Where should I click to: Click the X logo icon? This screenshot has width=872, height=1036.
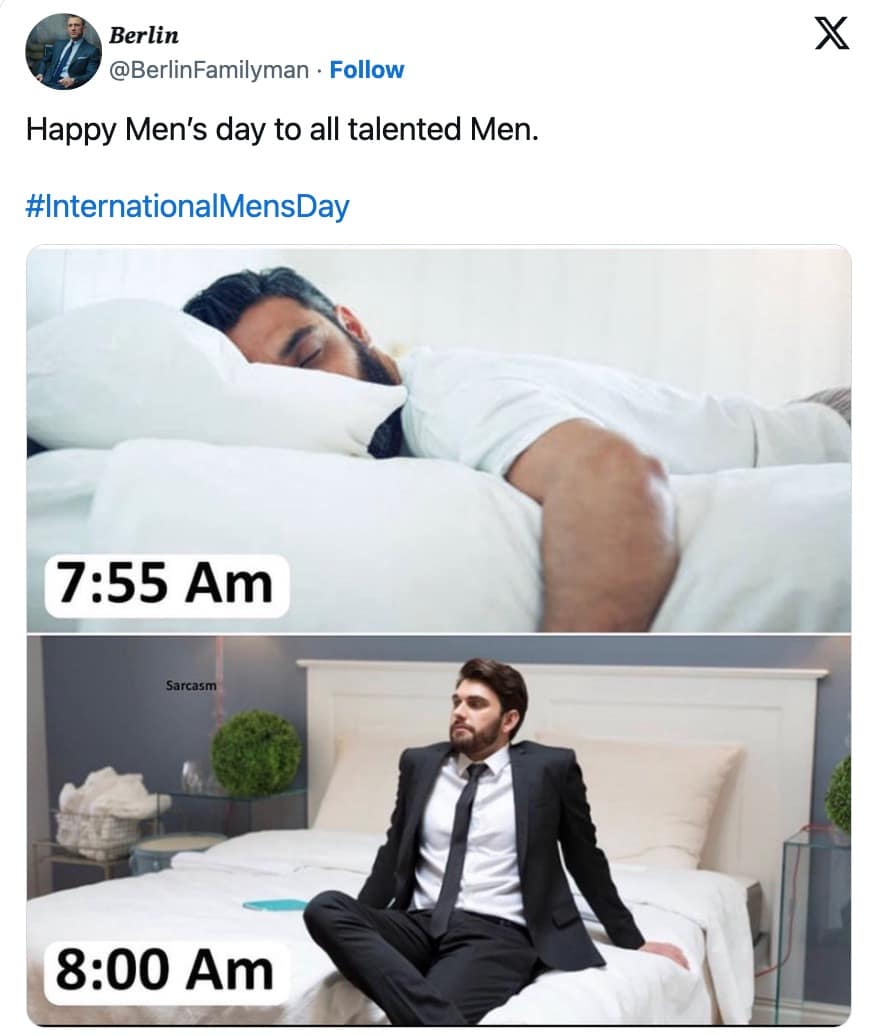pyautogui.click(x=832, y=33)
